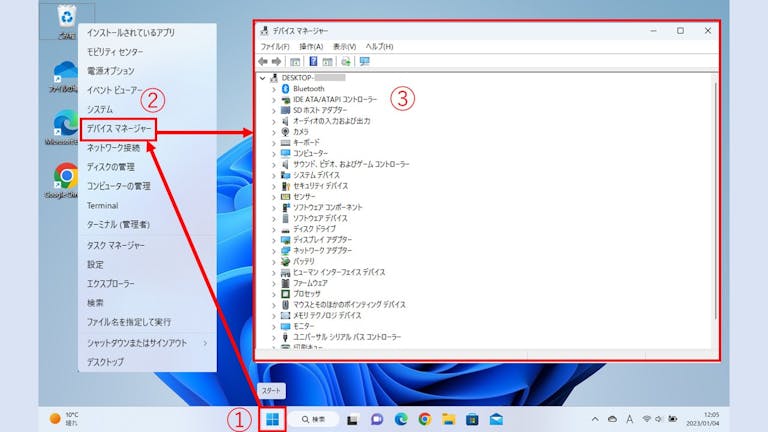
Task: Choose 電源オプション from the menu
Action: [111, 71]
